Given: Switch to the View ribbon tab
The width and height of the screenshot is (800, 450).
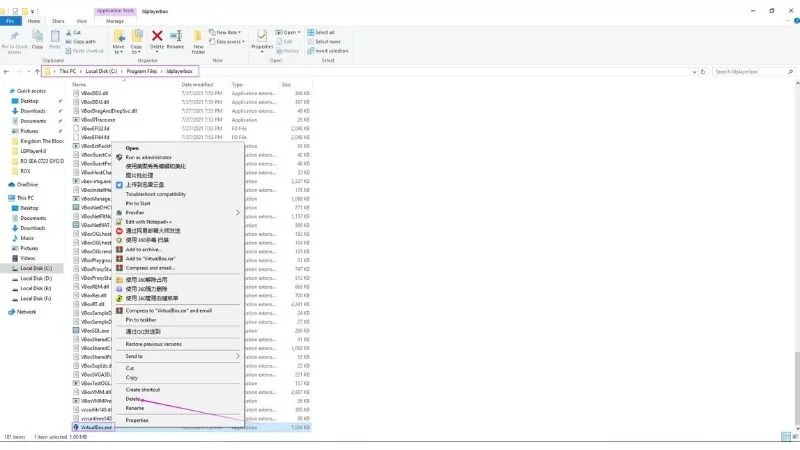Looking at the screenshot, I should click(x=82, y=21).
